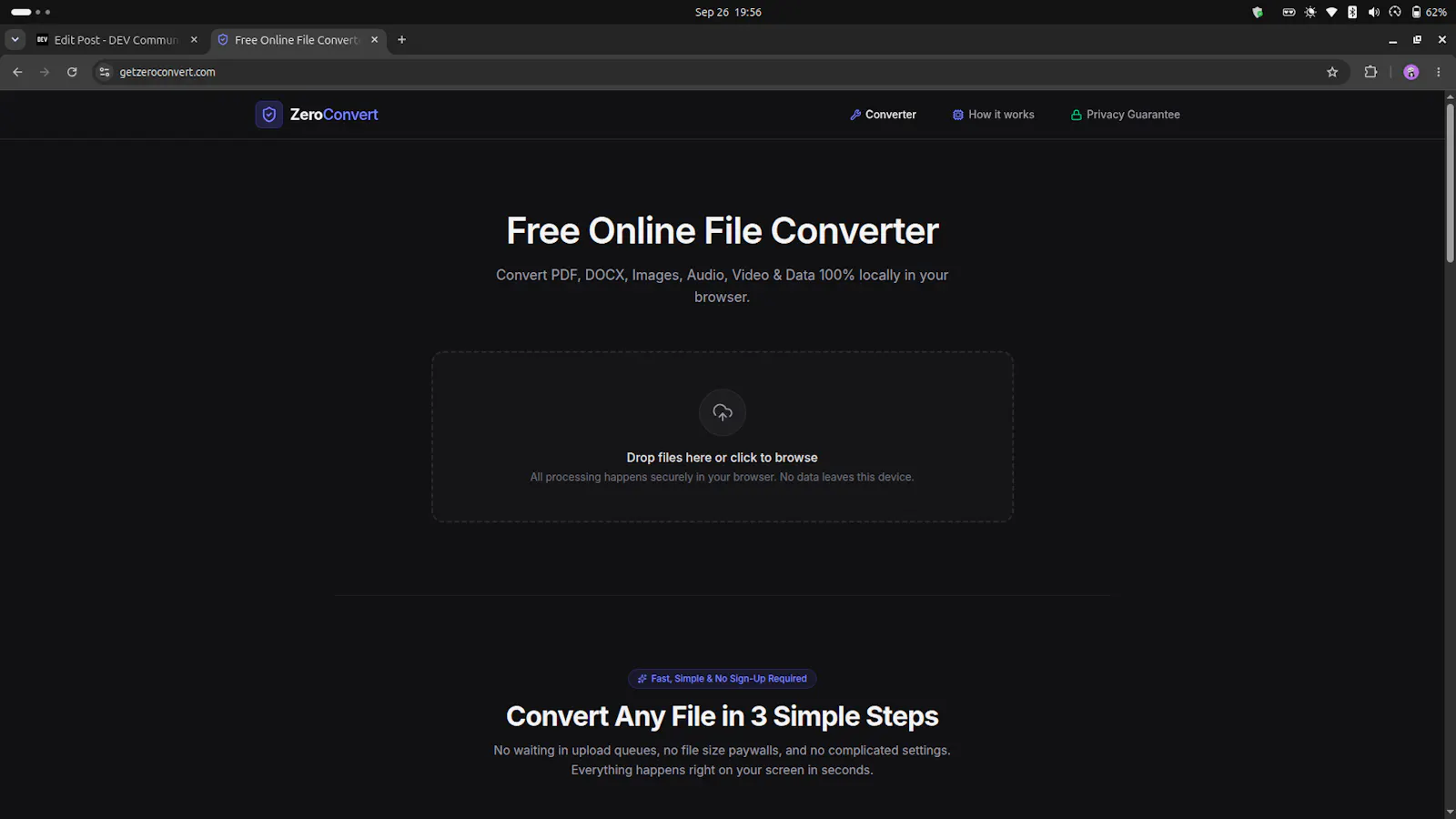Open a new browser tab
This screenshot has width=1456, height=819.
pos(401,40)
